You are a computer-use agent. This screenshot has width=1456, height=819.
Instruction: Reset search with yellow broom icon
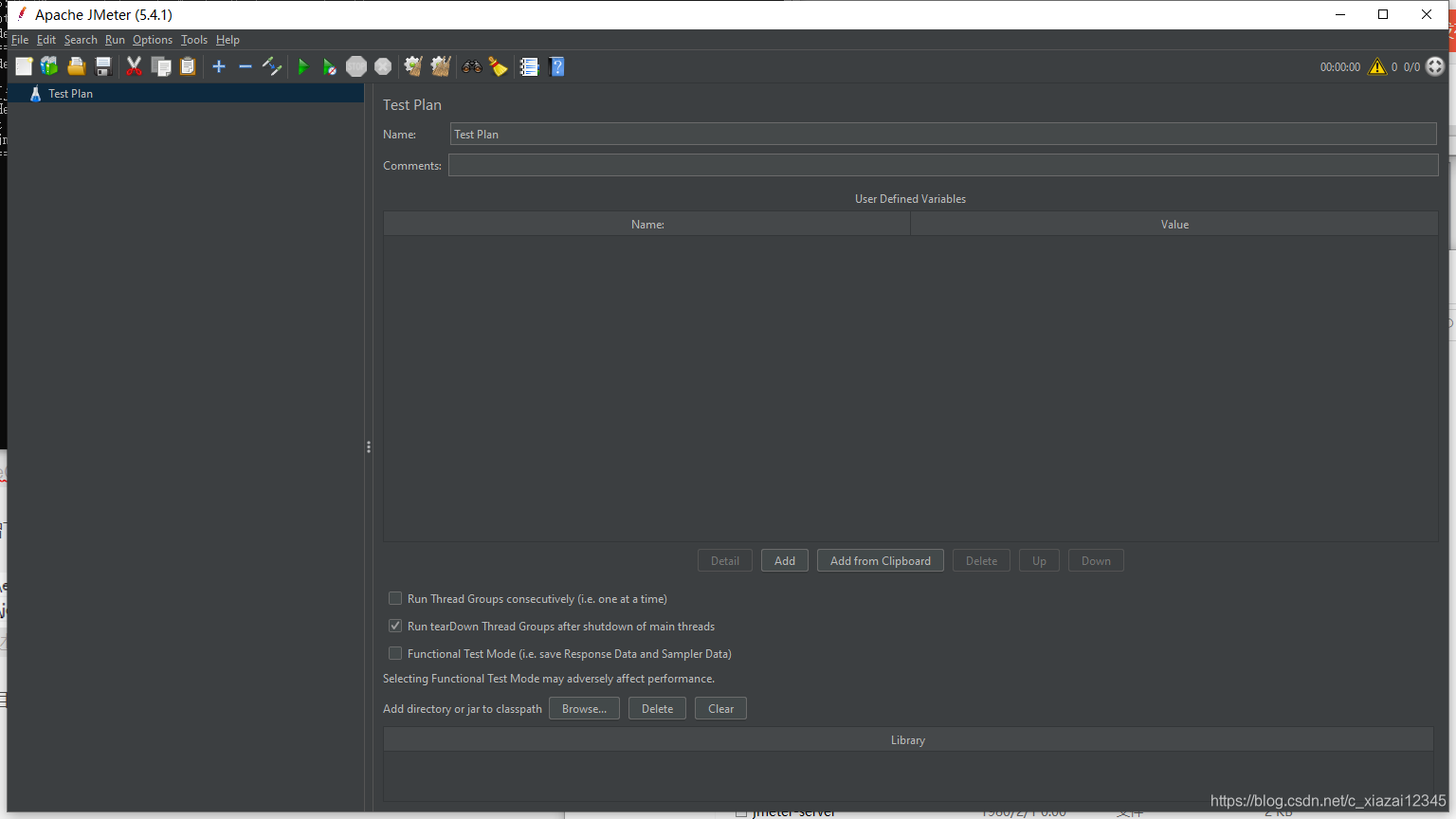tap(498, 66)
